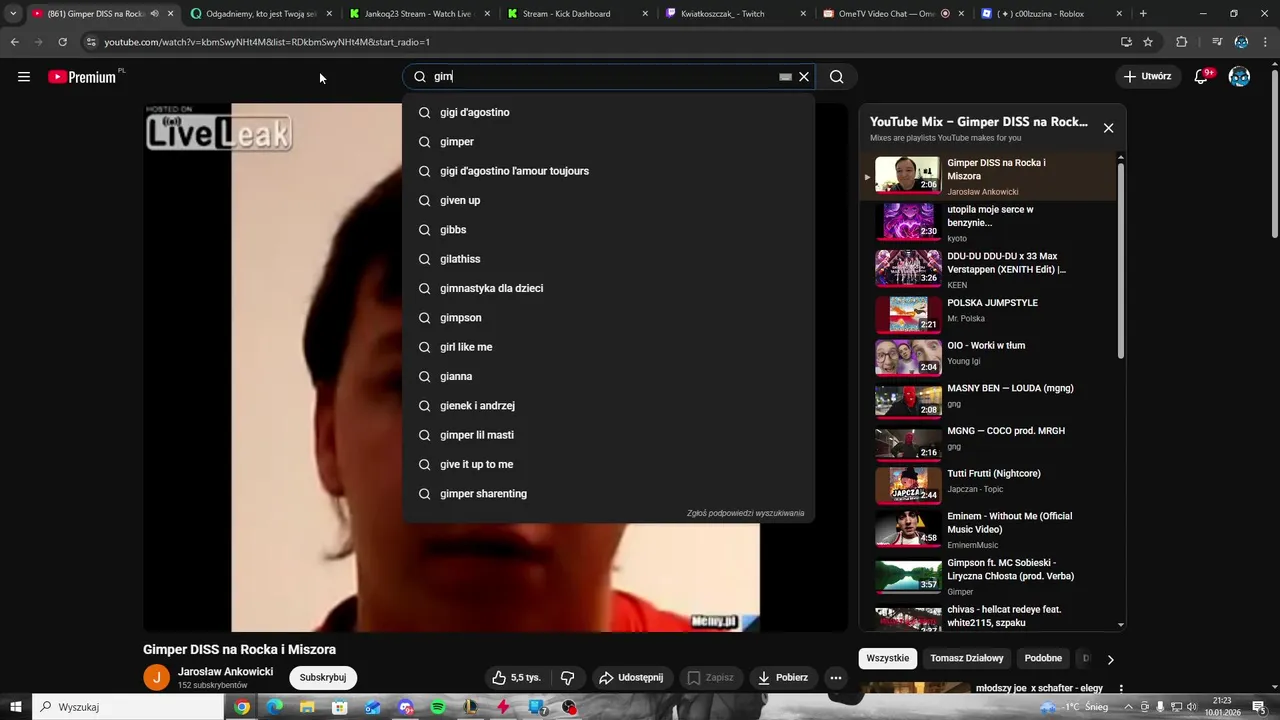Open YouTube account avatar menu
The image size is (1280, 720).
[1239, 77]
